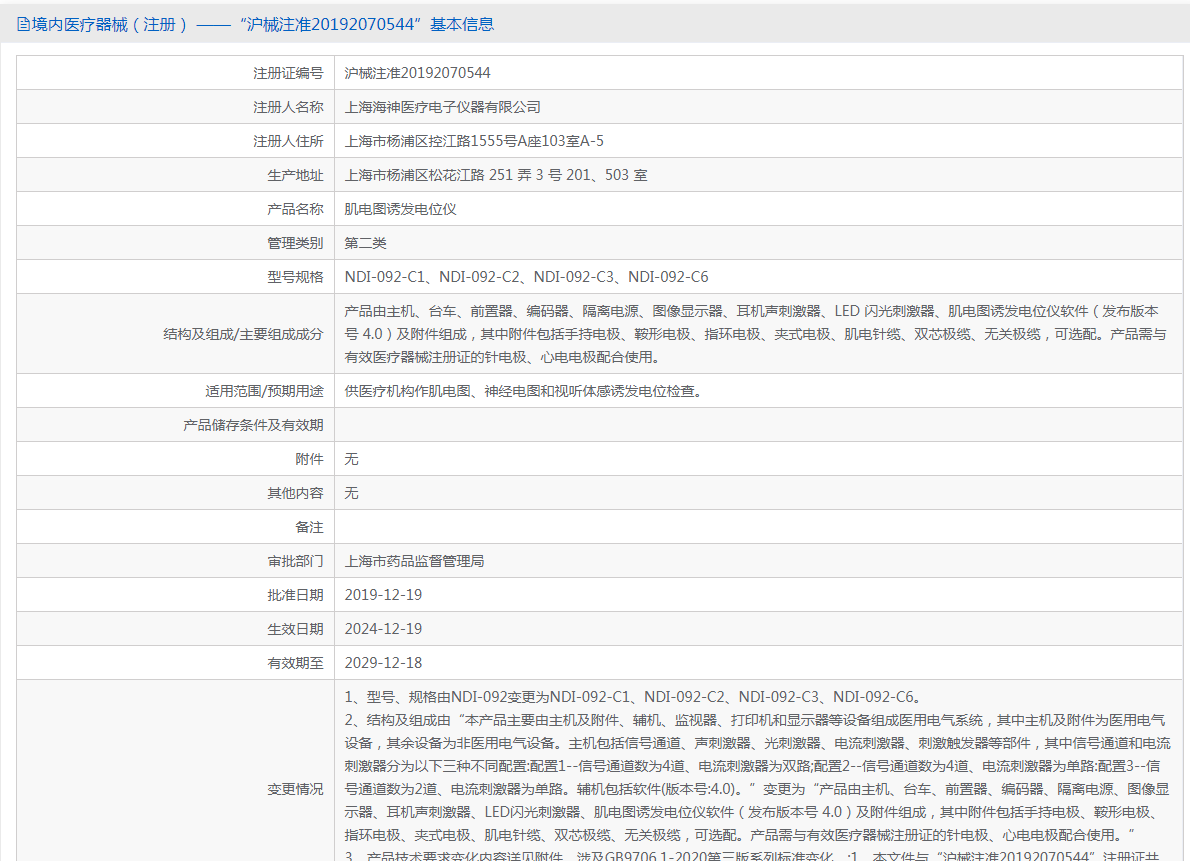Select the expiry date 2029-12-18
Viewport: 1190px width, 861px height.
coord(383,664)
